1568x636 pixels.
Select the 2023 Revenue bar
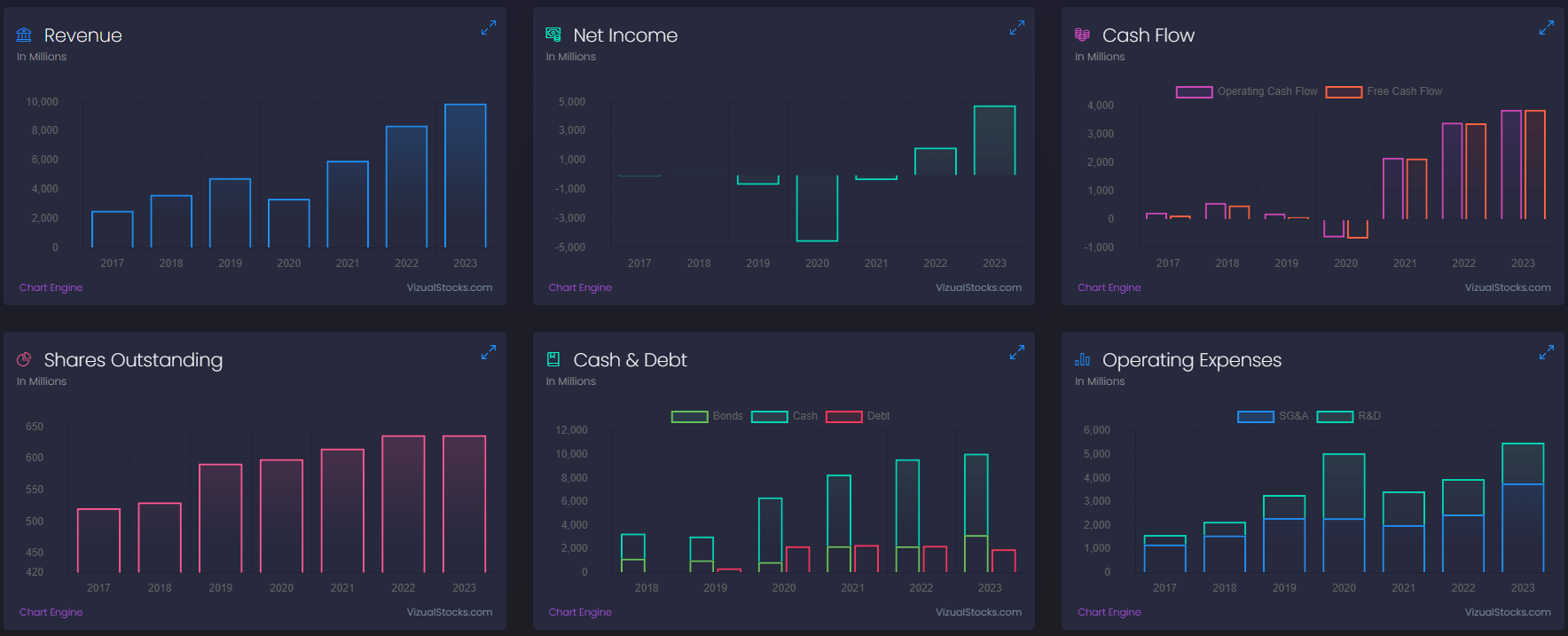click(466, 176)
